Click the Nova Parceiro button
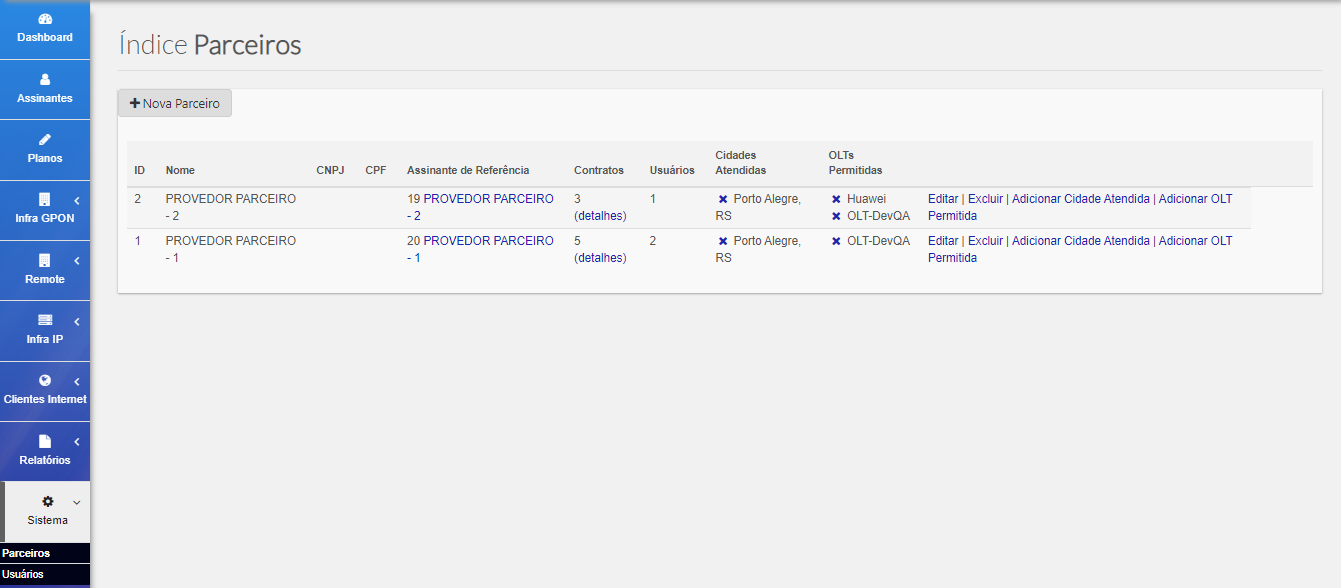Screen dimensions: 1341x588 coord(175,103)
